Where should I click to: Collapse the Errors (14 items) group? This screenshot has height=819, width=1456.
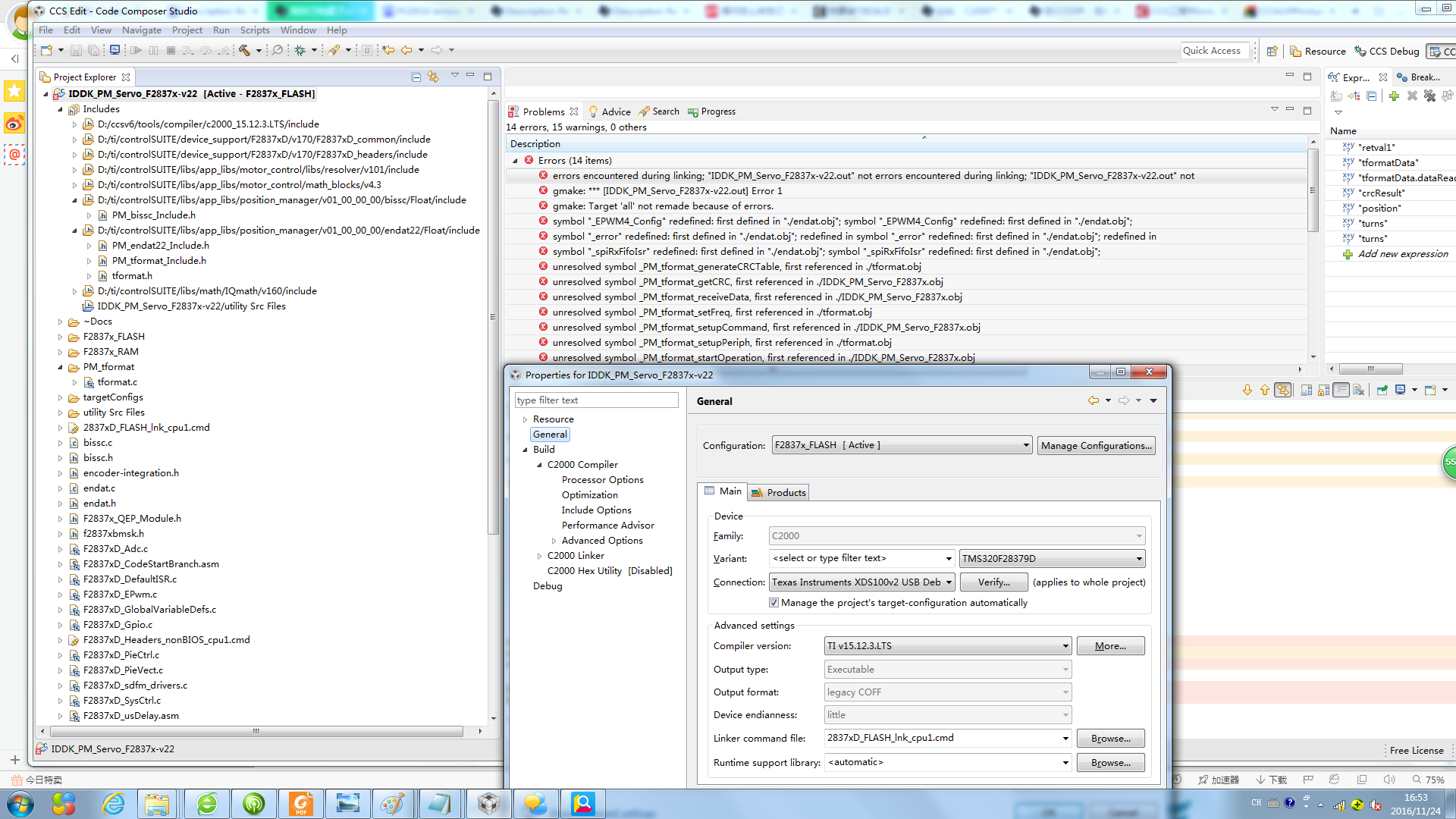tap(516, 161)
